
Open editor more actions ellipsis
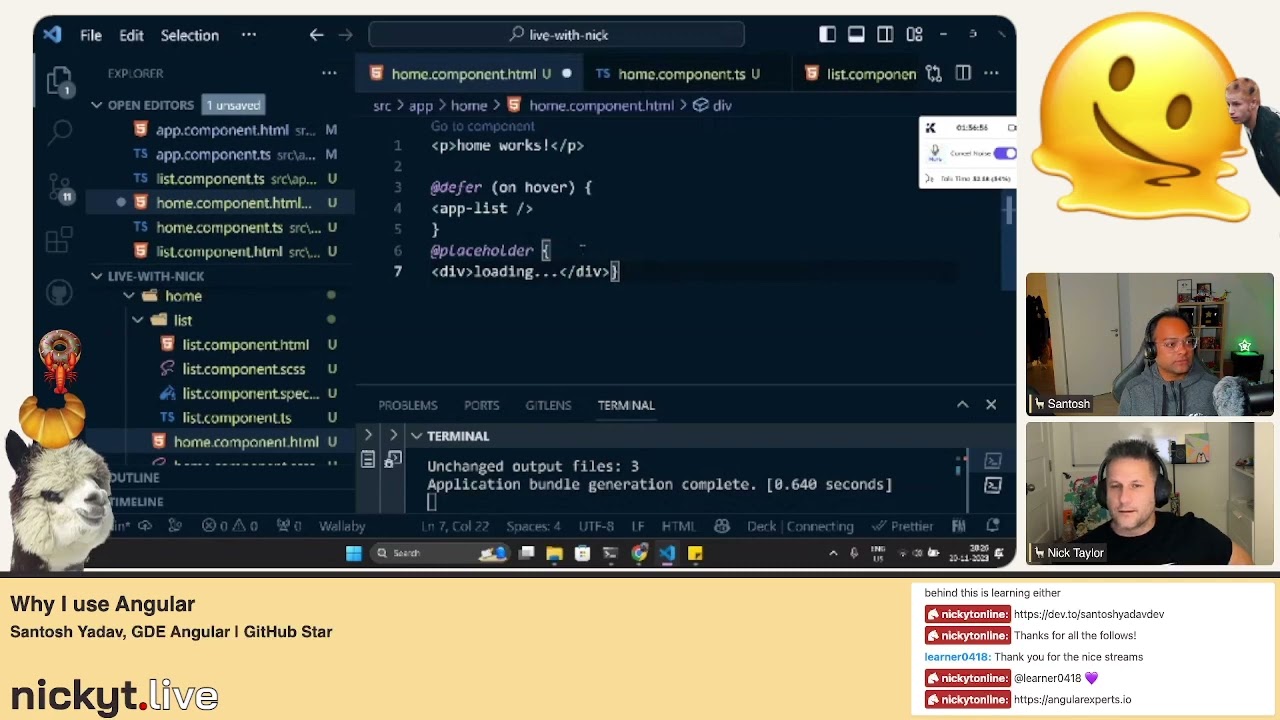[991, 73]
